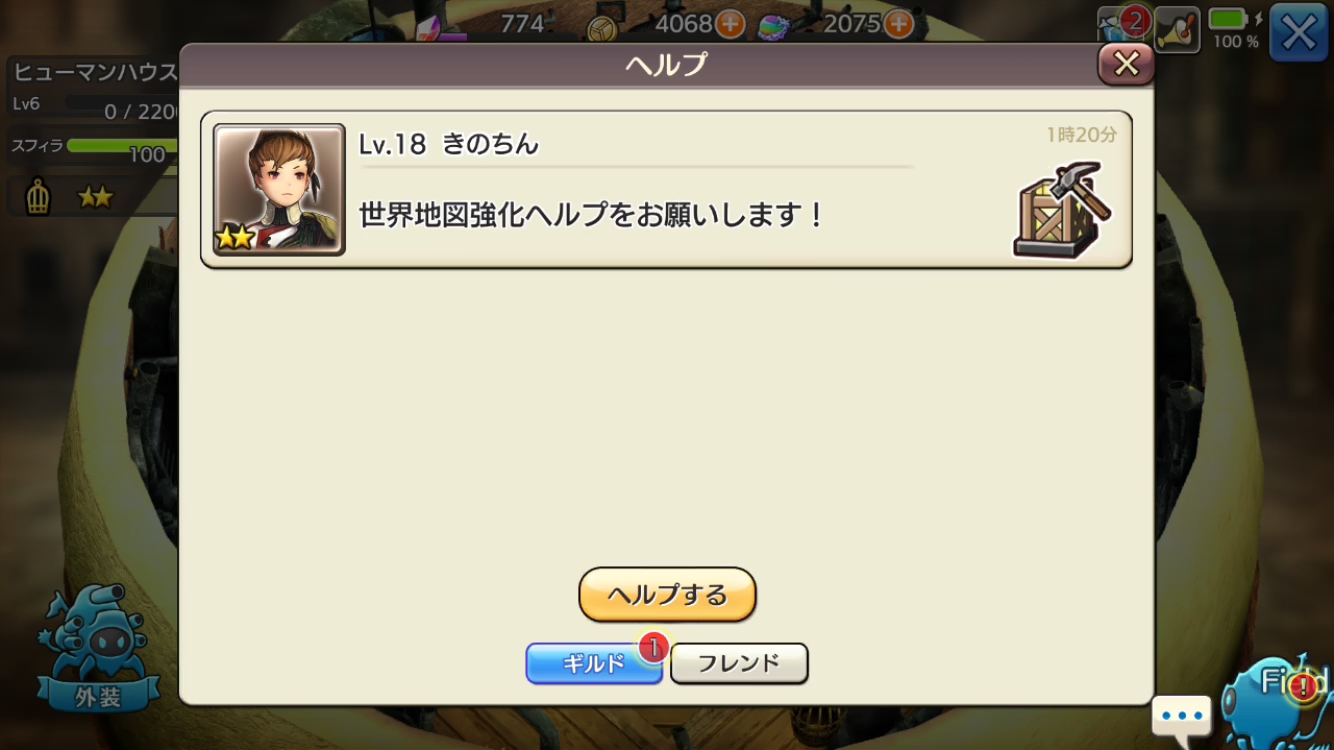Select きのちん's character portrait
The height and width of the screenshot is (750, 1334).
click(x=279, y=189)
